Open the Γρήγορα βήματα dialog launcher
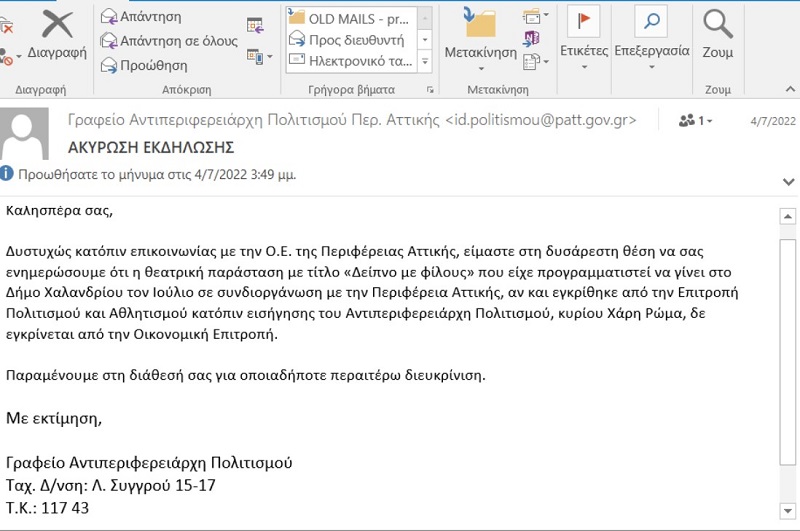 (430, 90)
